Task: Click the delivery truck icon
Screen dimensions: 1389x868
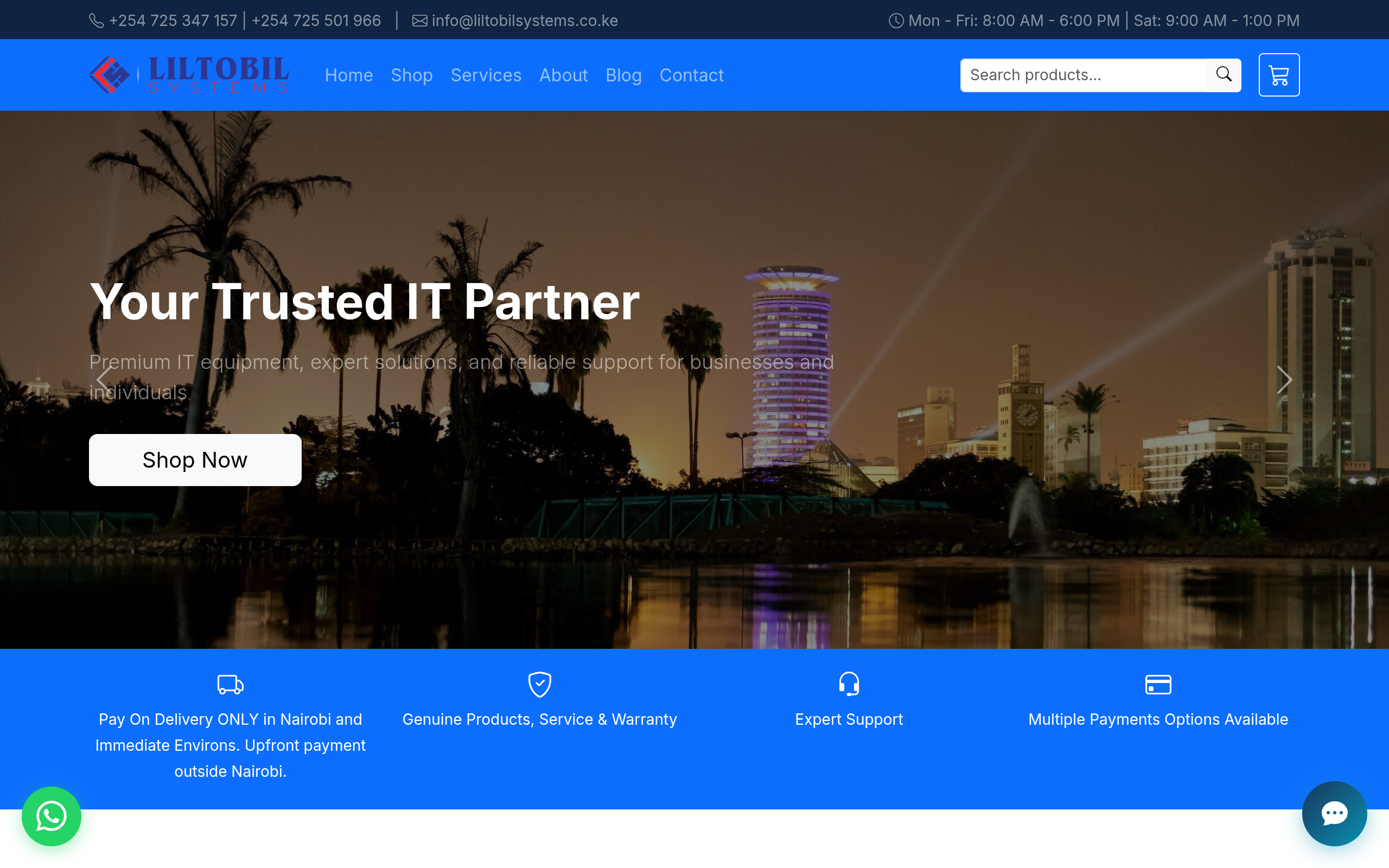Action: tap(230, 684)
